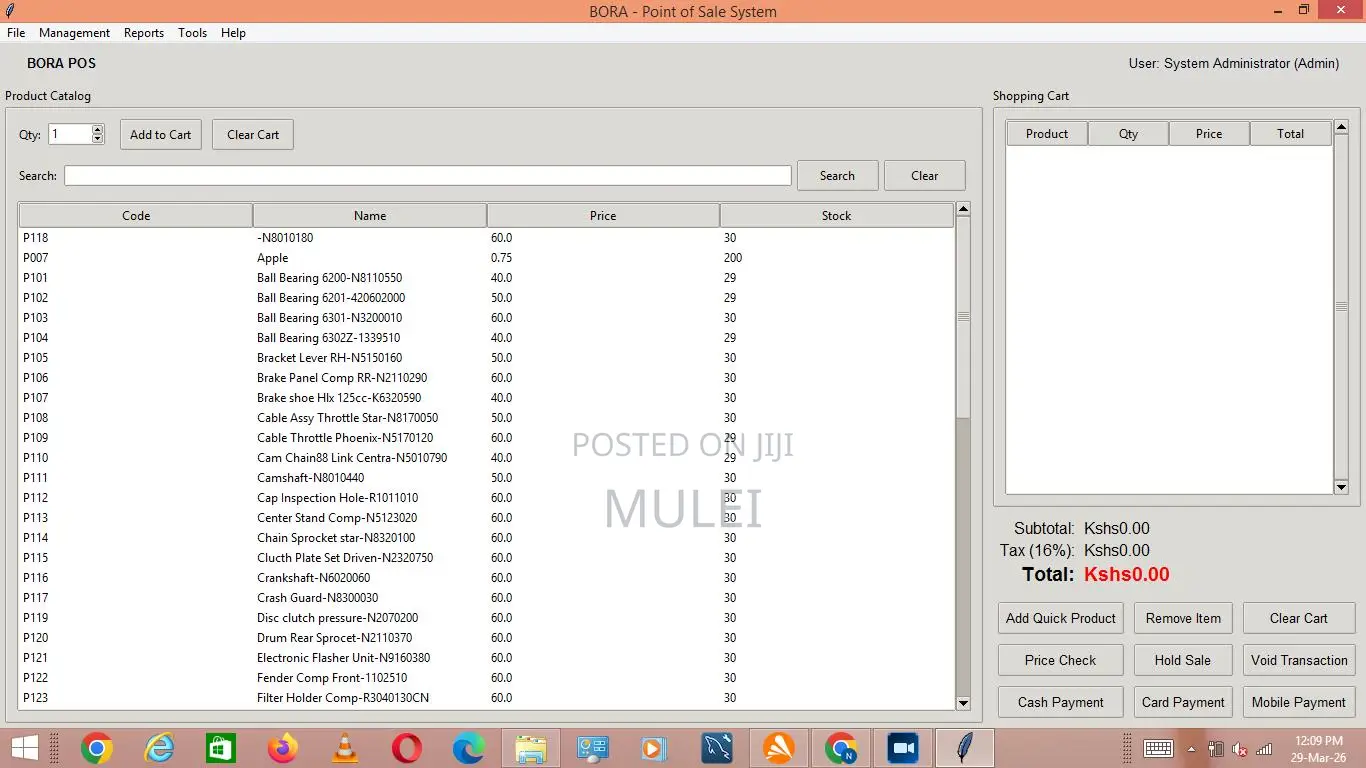Image resolution: width=1366 pixels, height=768 pixels.
Task: Open VLC media player from the taskbar
Action: click(345, 748)
